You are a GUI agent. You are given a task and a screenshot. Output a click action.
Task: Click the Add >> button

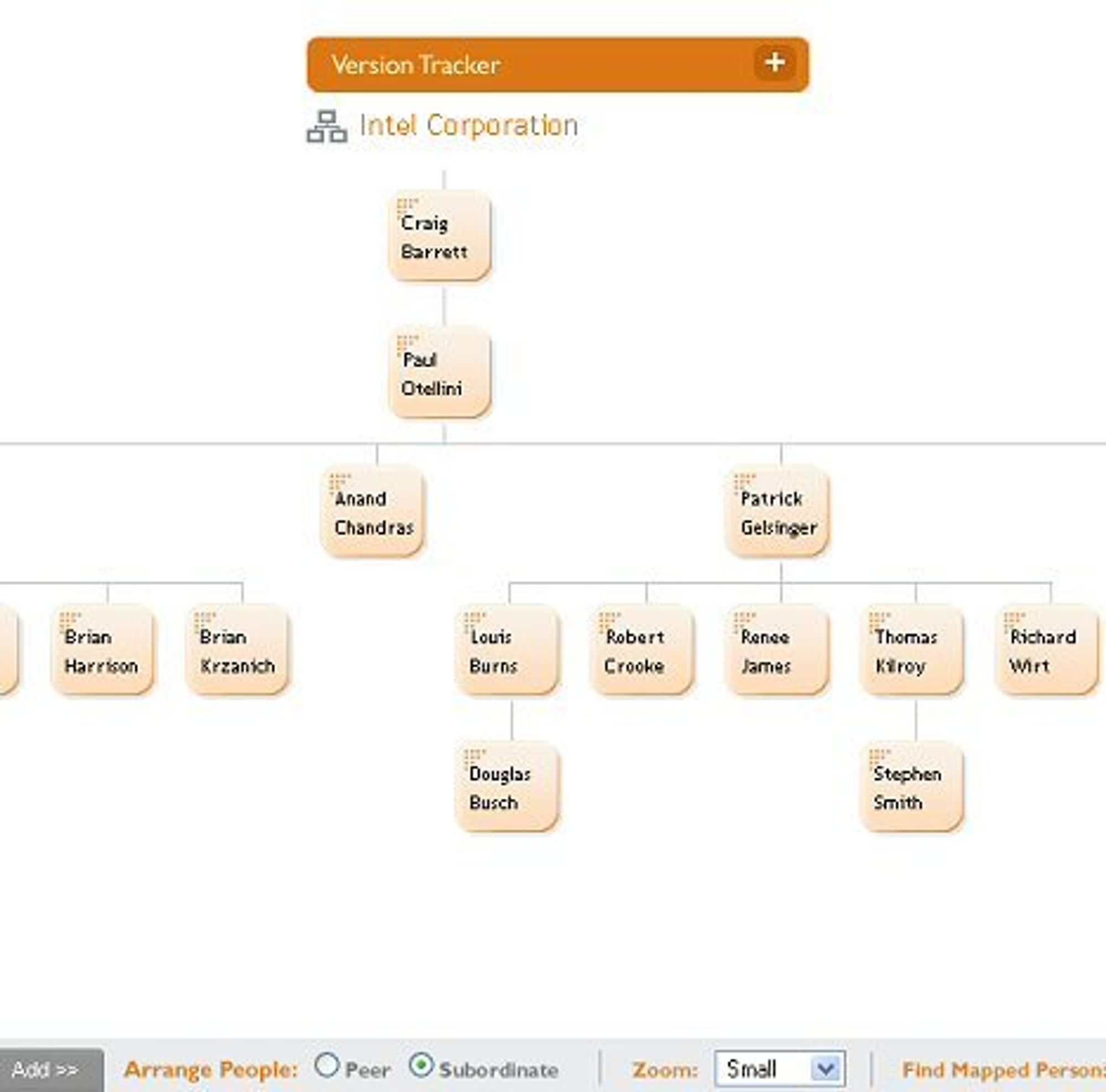(50, 1070)
